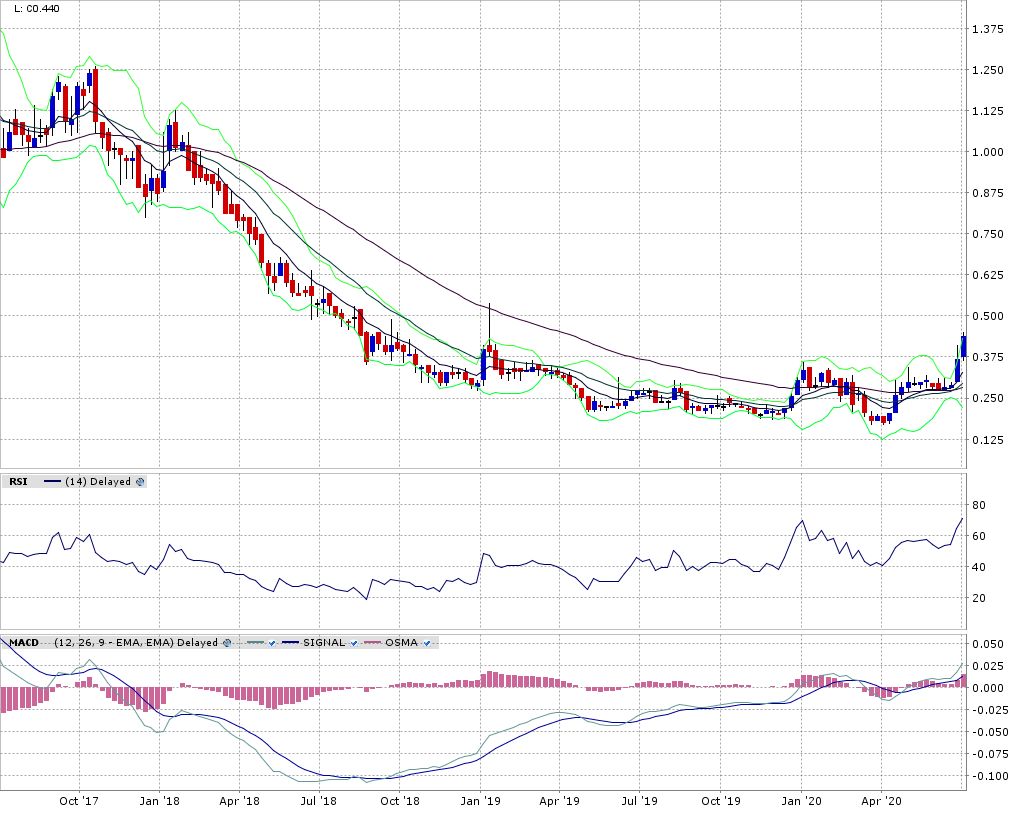Screen dimensions: 1012x815
Task: Click the Apr '20 date axis label
Action: tap(881, 801)
